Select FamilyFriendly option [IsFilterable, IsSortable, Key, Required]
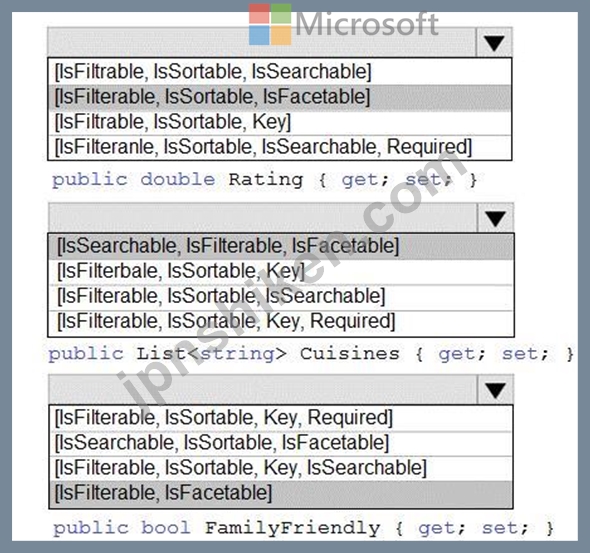 (x=281, y=418)
